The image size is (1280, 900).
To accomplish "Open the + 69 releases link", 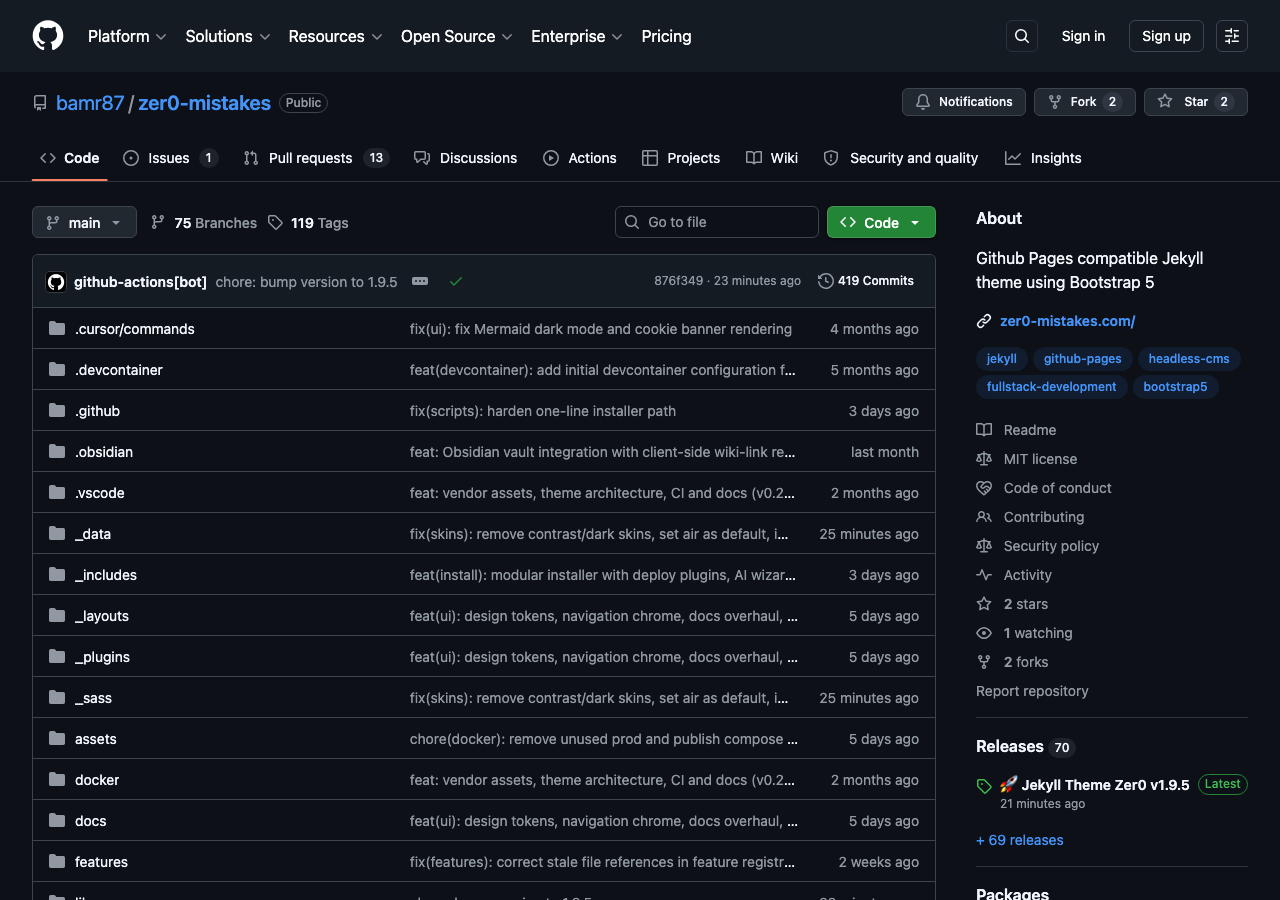I will (x=1020, y=840).
